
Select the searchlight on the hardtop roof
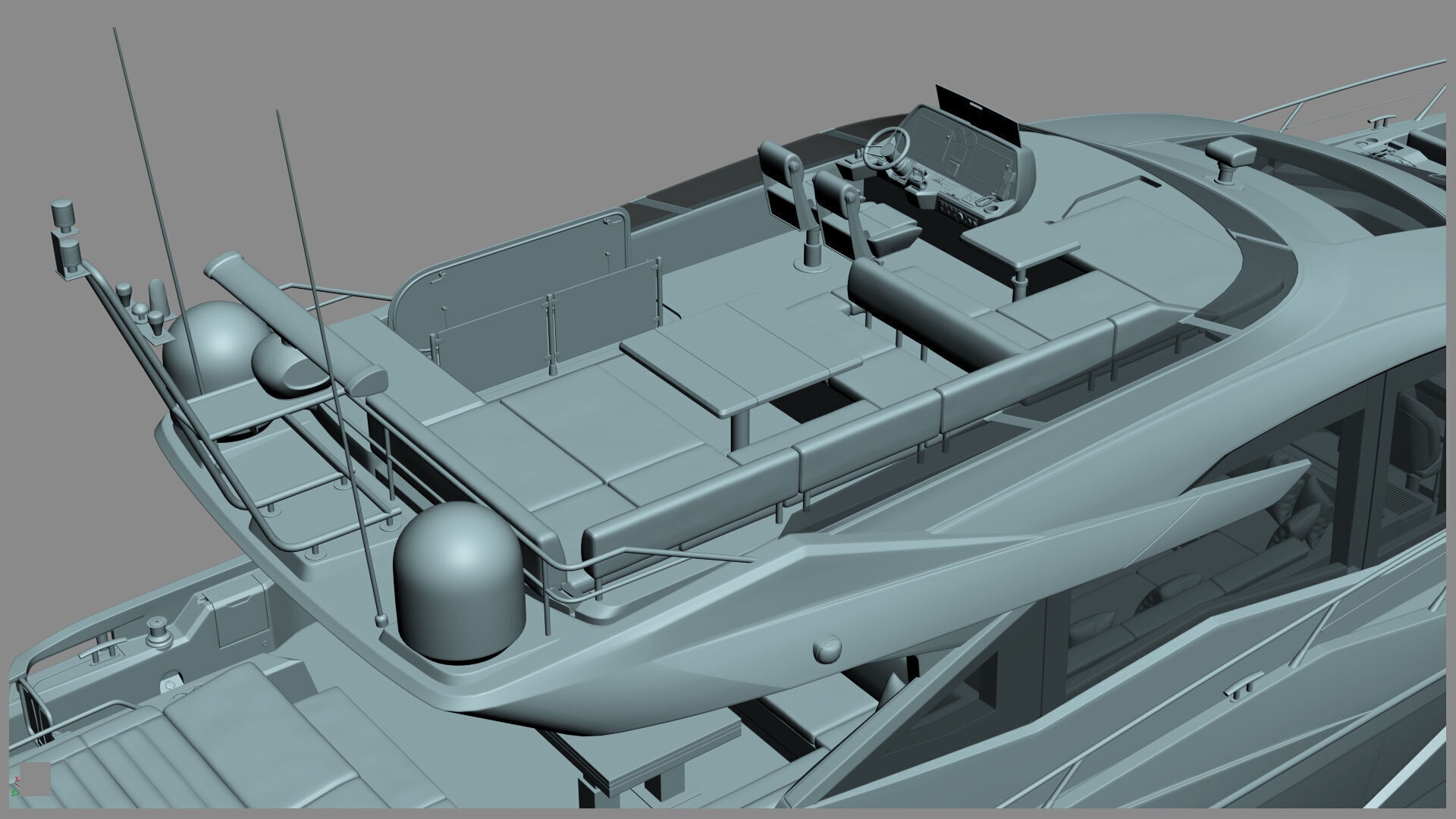click(1229, 157)
